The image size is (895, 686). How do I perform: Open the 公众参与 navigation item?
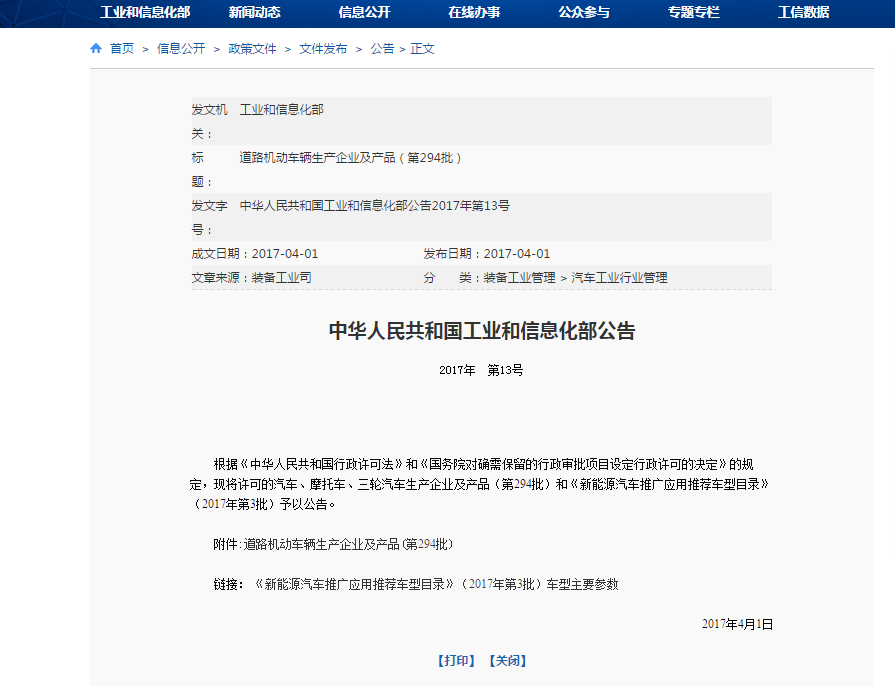coord(584,13)
